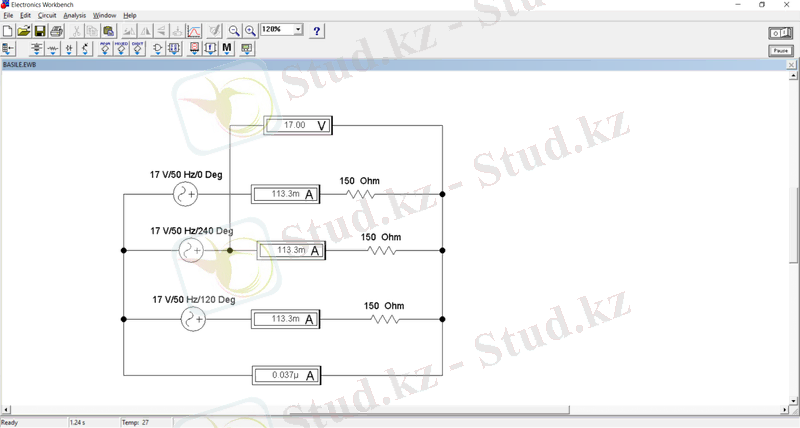This screenshot has width=800, height=428.
Task: Open the Window menu
Action: point(105,15)
